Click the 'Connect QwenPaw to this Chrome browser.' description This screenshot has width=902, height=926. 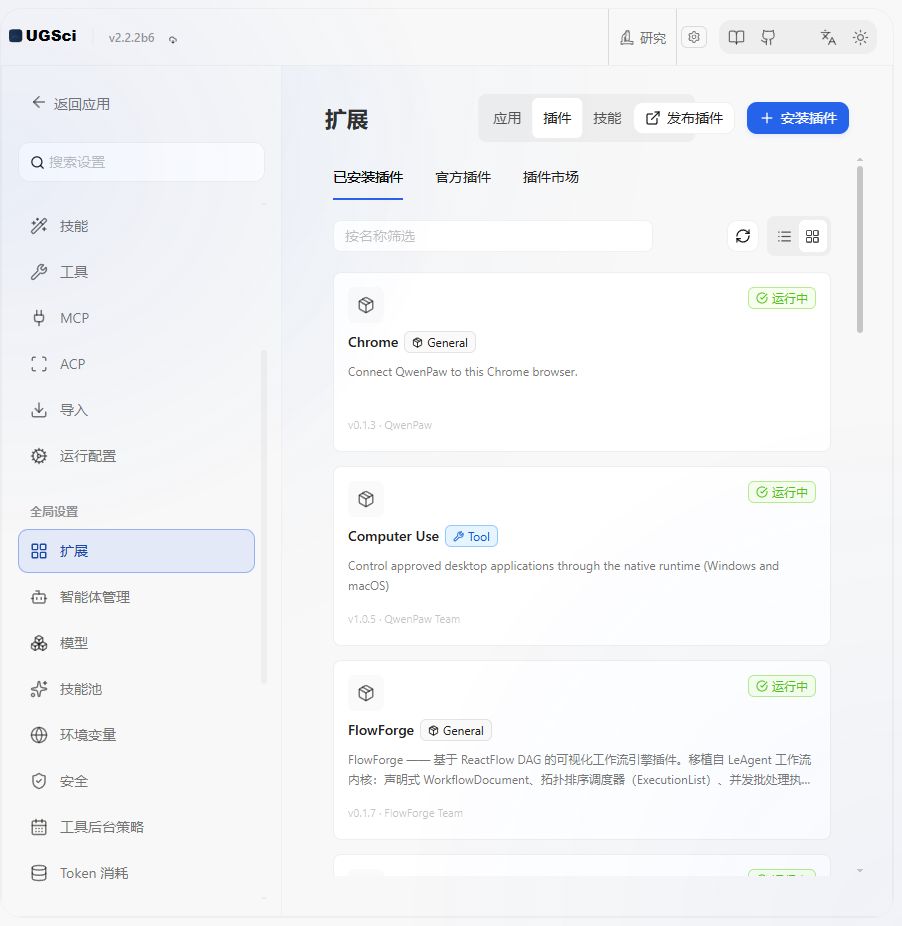(x=463, y=372)
